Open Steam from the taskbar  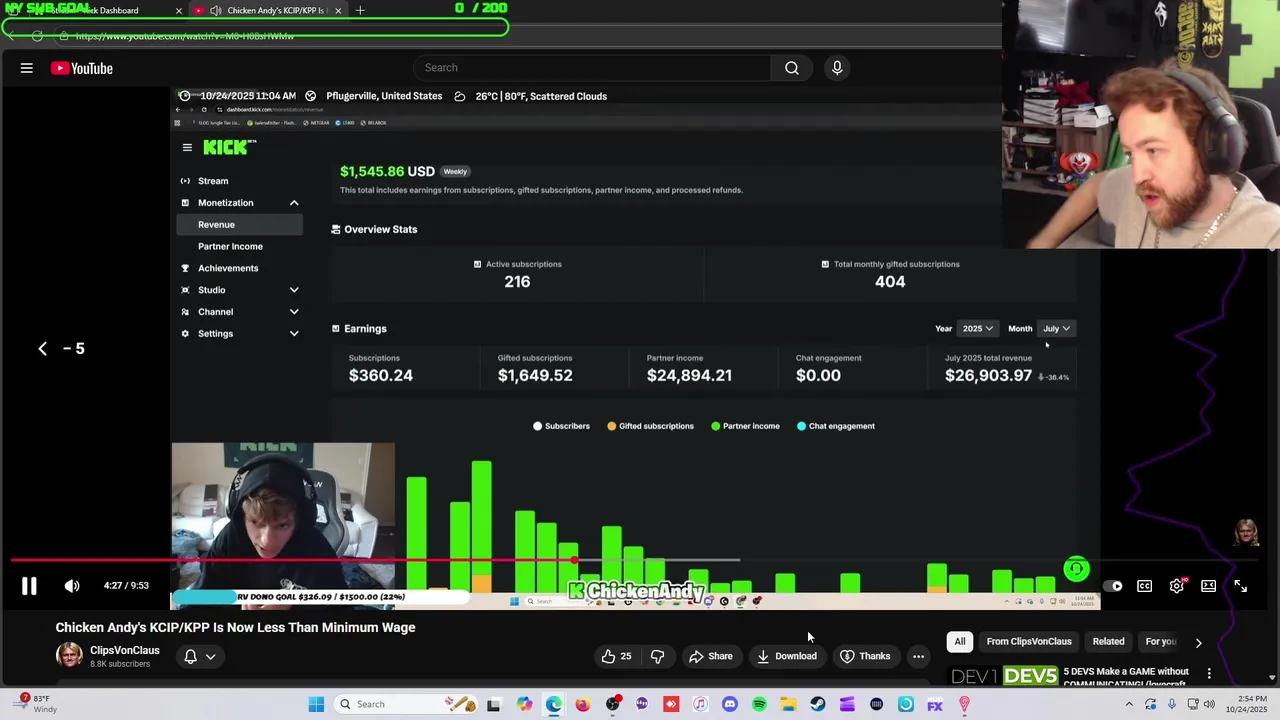(x=818, y=704)
